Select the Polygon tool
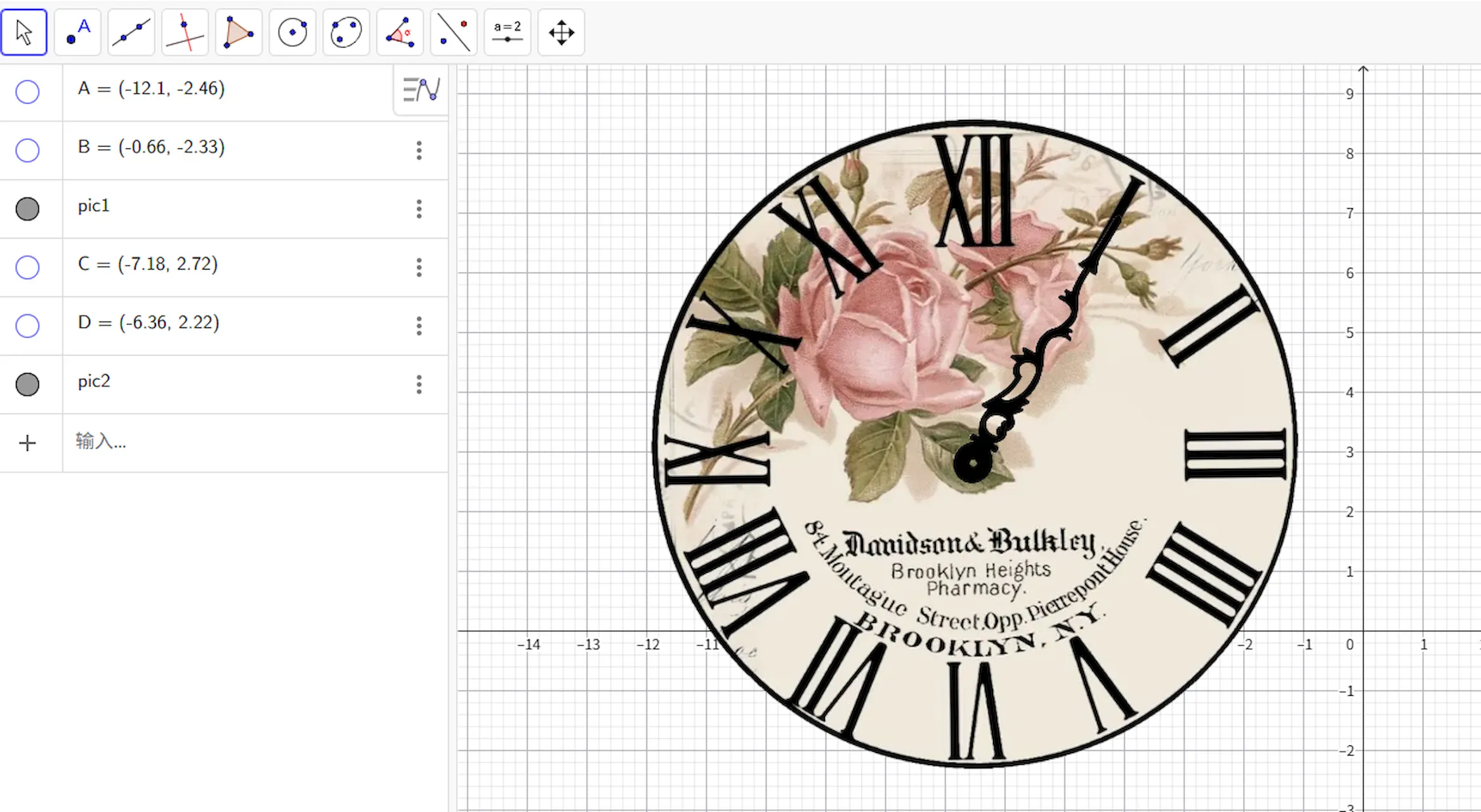Viewport: 1481px width, 812px height. (x=239, y=33)
